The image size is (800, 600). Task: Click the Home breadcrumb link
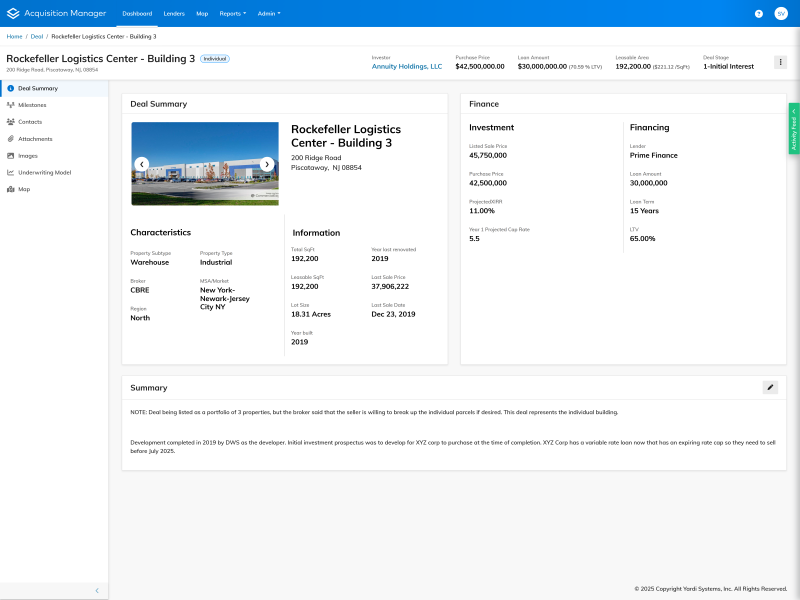tap(14, 36)
